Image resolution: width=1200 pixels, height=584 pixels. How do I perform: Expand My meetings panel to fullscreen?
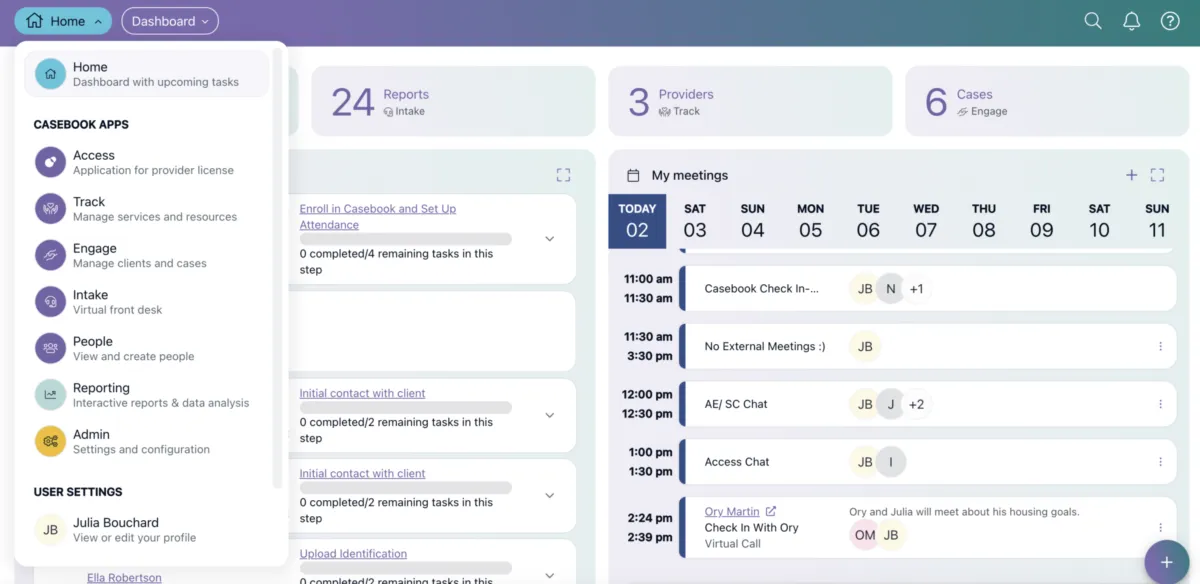1158,175
